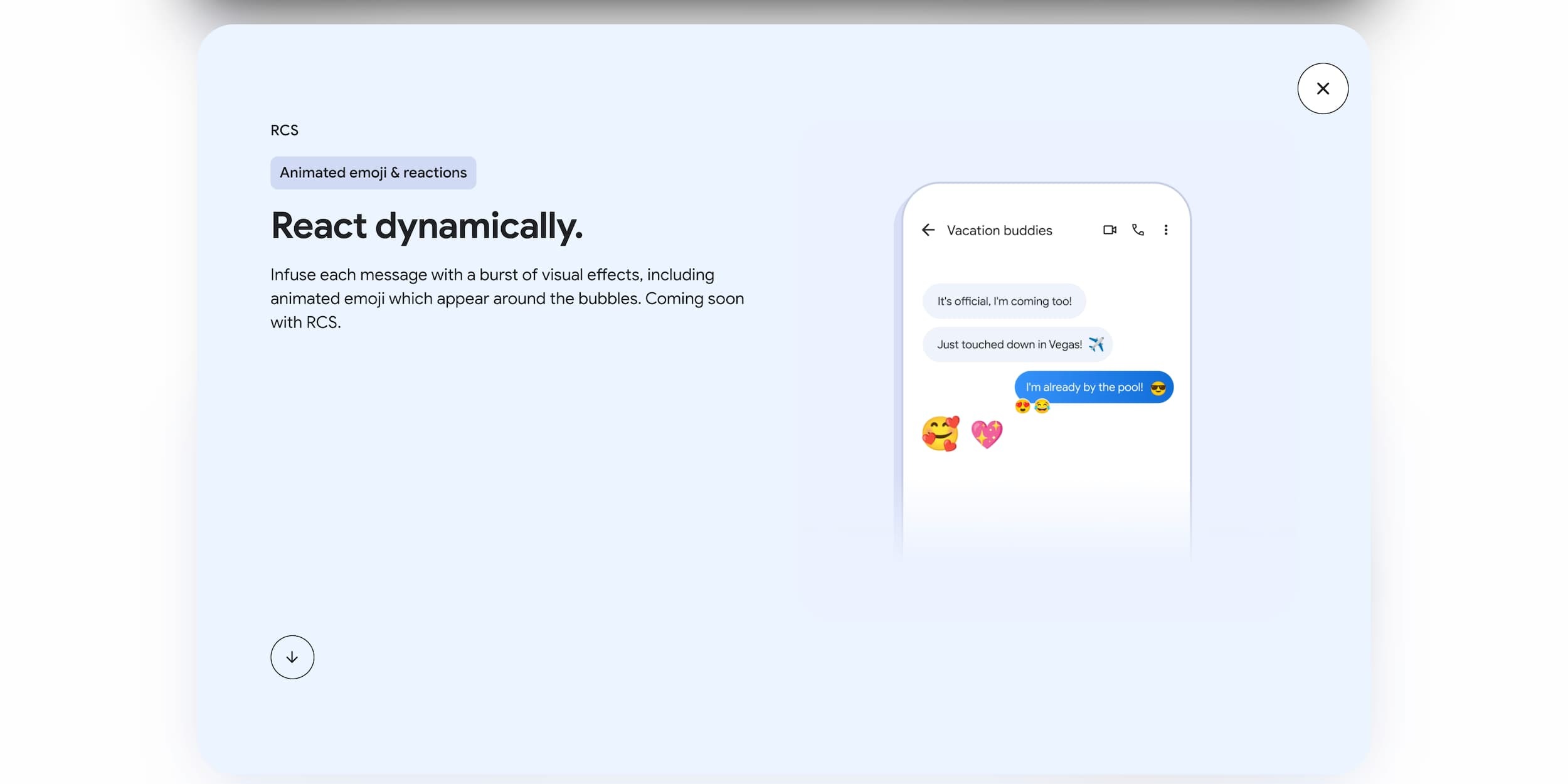Click the airplane emoji in Vegas message
The height and width of the screenshot is (784, 1568).
tap(1096, 344)
